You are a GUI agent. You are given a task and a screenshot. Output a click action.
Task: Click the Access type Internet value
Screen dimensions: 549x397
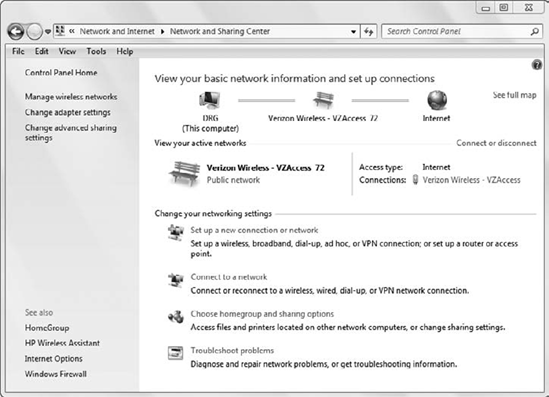[x=436, y=167]
